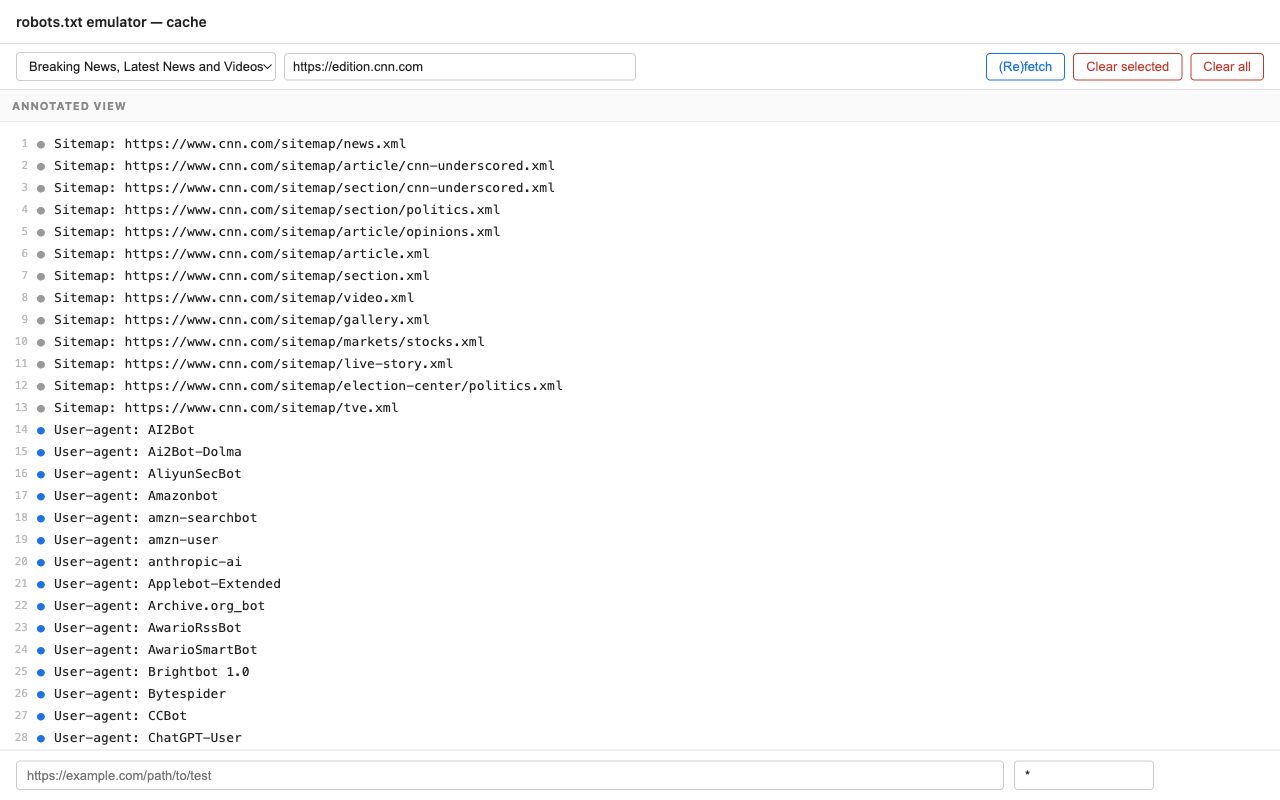Screen dimensions: 1280x800
Task: Click the gray dot beside section/politics.xml line
Action: (41, 210)
